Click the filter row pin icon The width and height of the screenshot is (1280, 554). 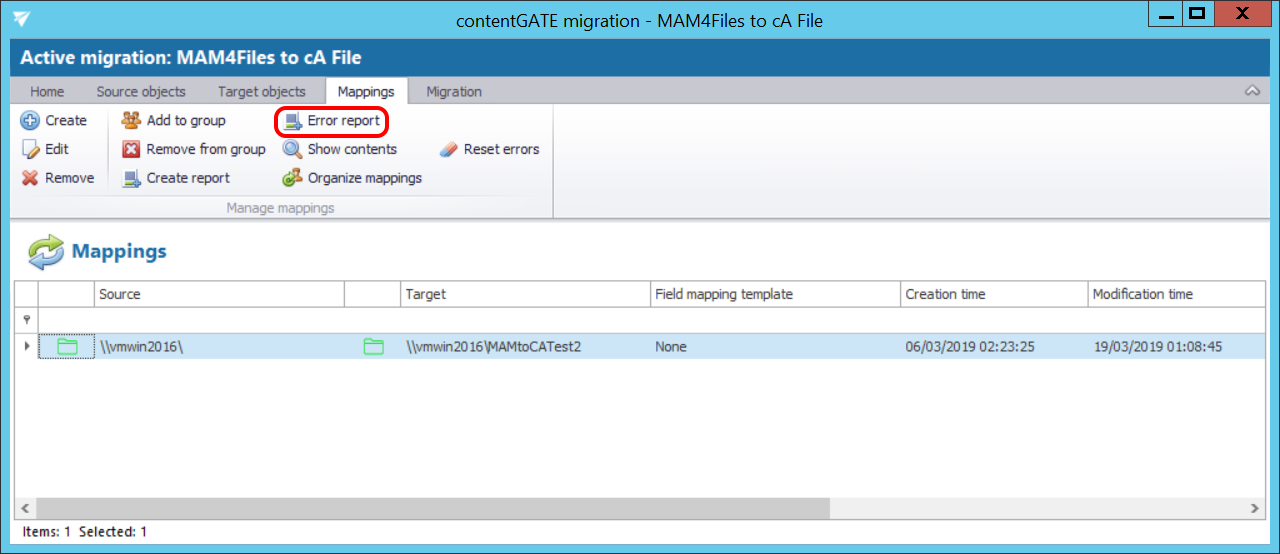27,321
